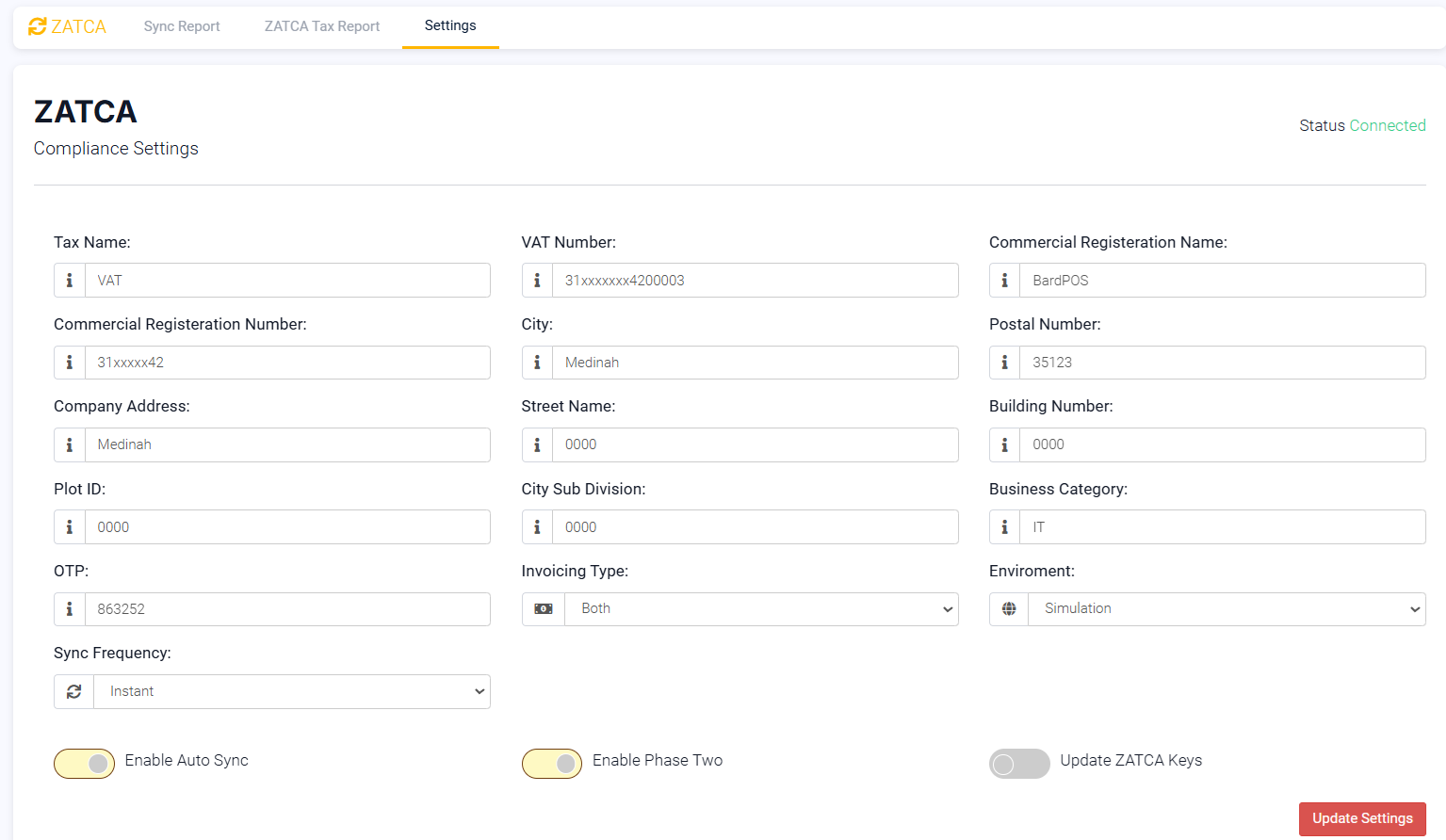
Task: Click the info icon next to Postal Number
Action: [1004, 363]
